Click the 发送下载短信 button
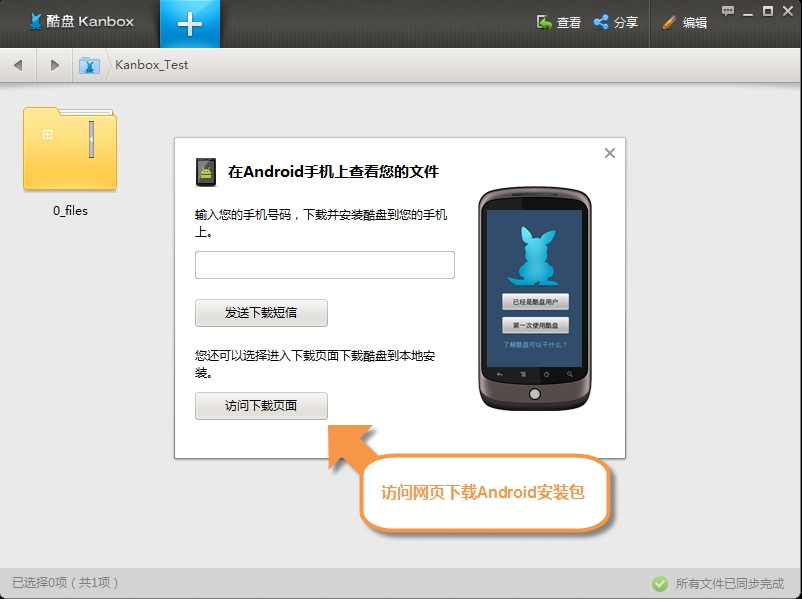The height and width of the screenshot is (599, 802). click(x=261, y=313)
